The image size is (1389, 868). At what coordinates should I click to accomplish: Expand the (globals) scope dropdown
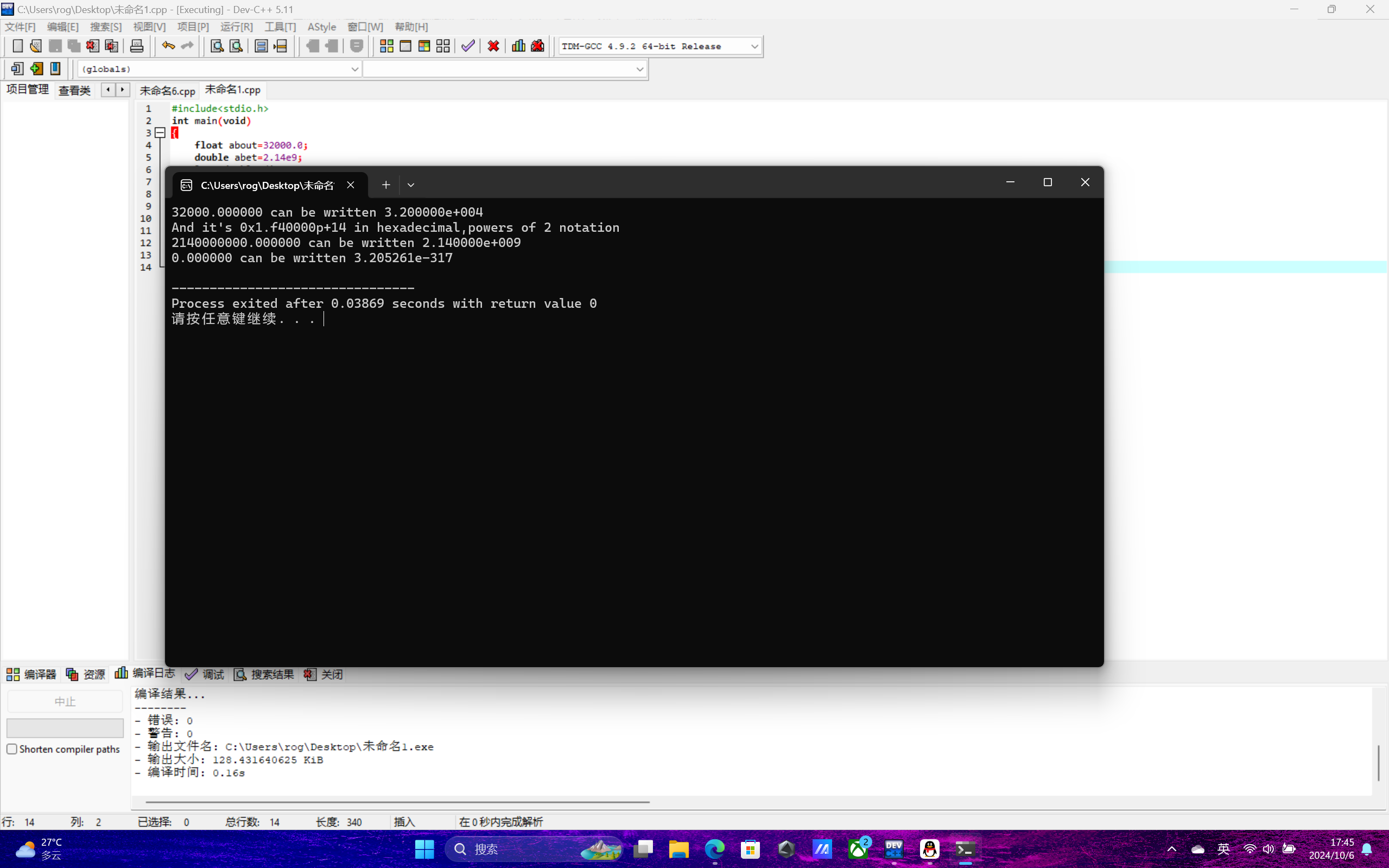pyautogui.click(x=354, y=69)
